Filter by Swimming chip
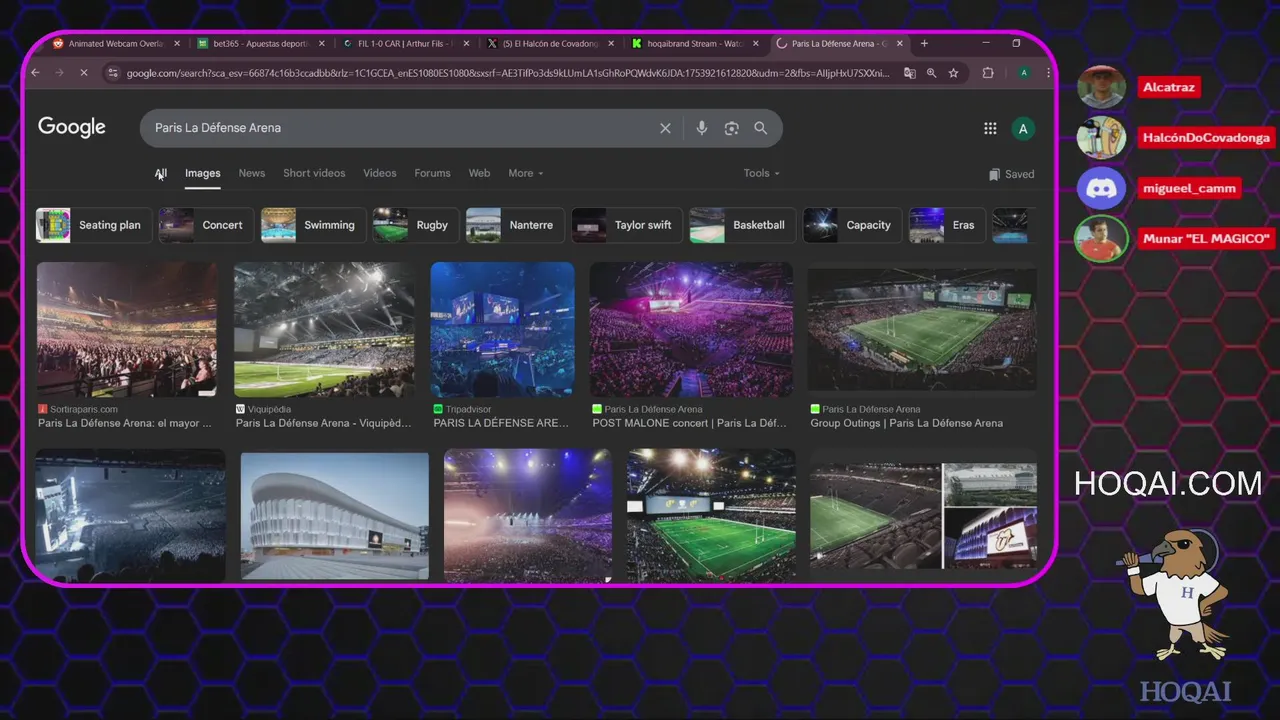Screen dimensions: 1280x720 coord(313,225)
